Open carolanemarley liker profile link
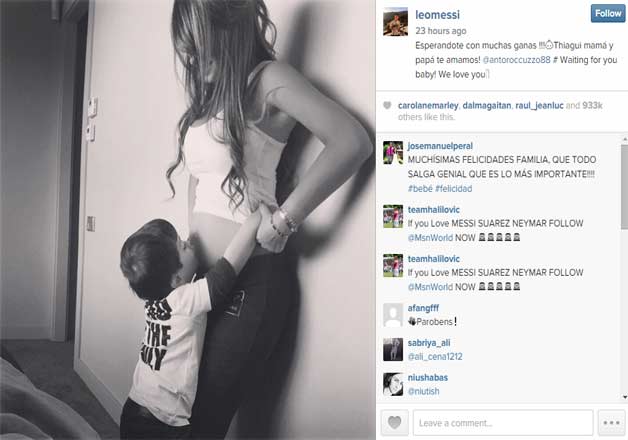Viewport: 628px width, 440px height. [428, 106]
